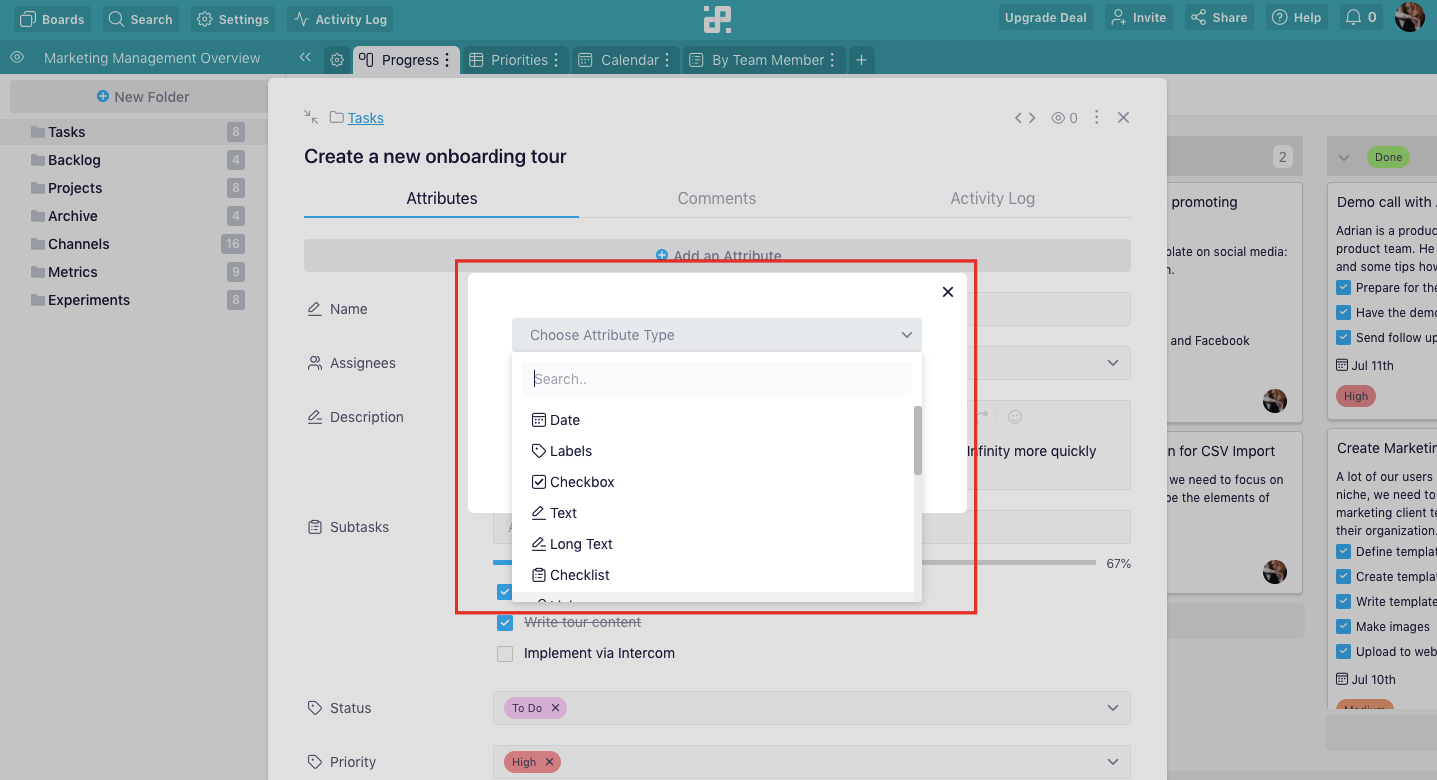Switch to the Comments tab
Screen dimensions: 1437x780
(716, 198)
